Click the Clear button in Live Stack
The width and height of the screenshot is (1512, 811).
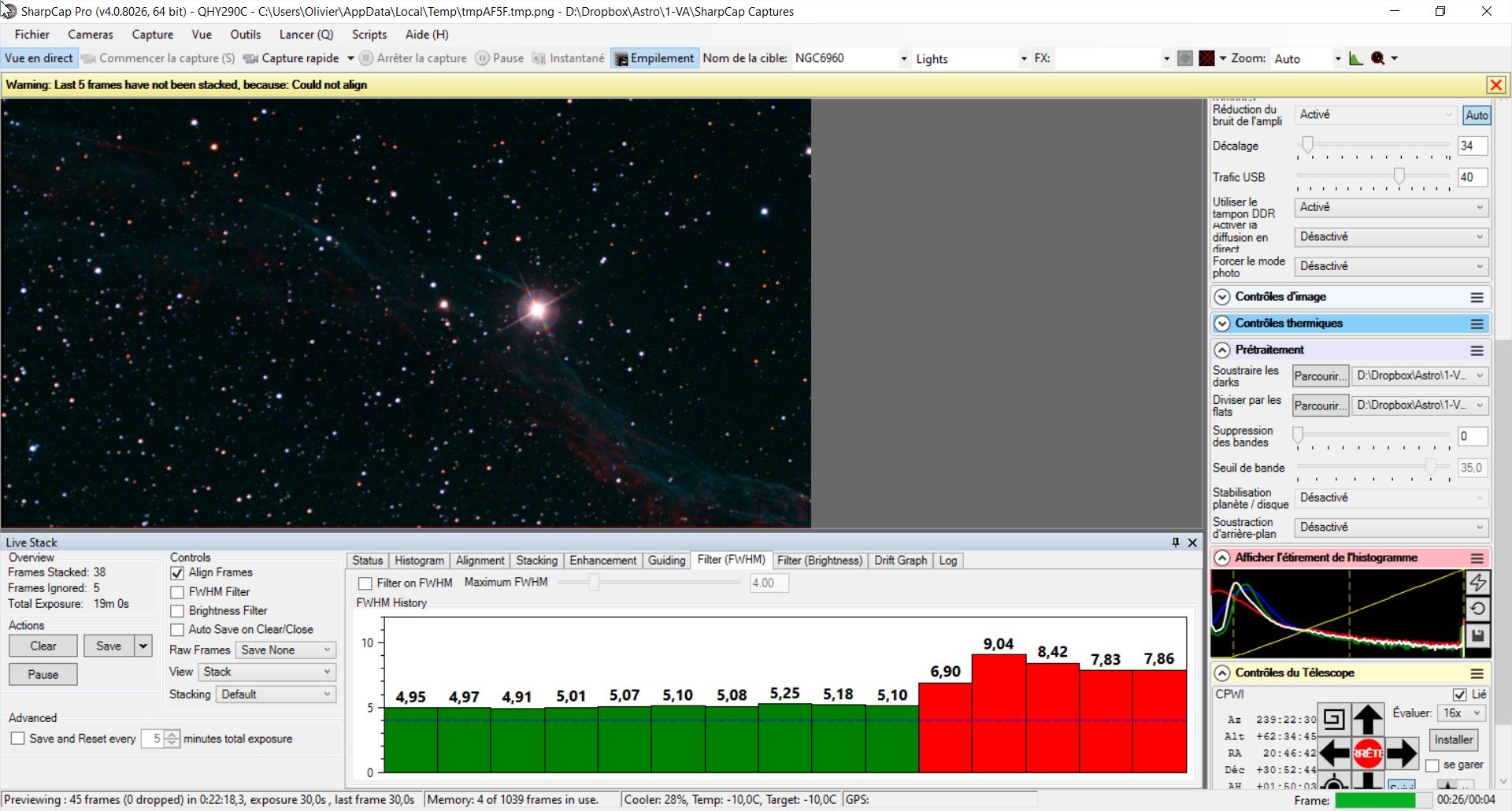[x=43, y=646]
